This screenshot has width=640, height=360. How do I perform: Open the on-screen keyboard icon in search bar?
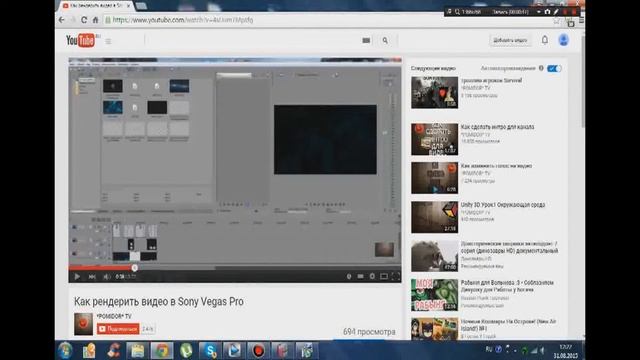coord(366,40)
